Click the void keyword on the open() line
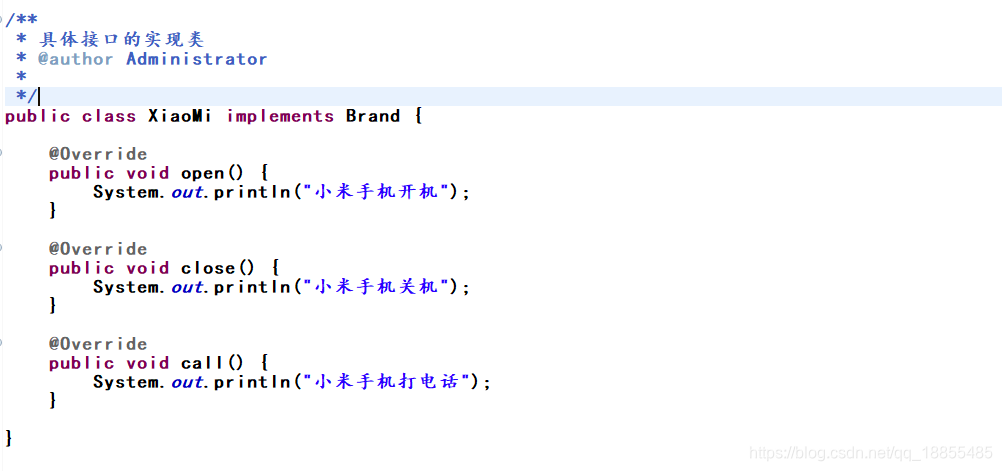Screen dimensions: 1002x471 [x=148, y=173]
